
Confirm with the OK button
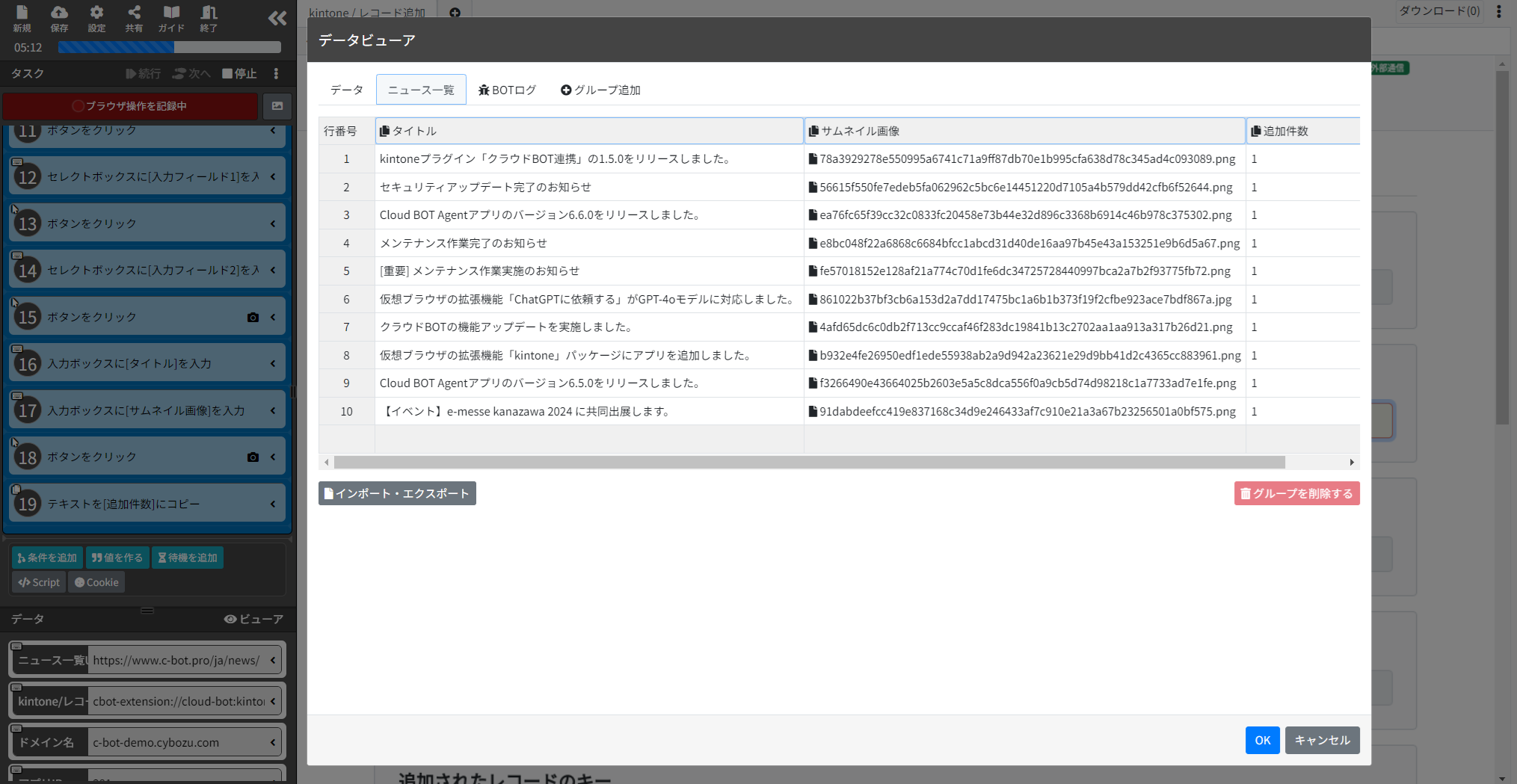pos(1262,740)
